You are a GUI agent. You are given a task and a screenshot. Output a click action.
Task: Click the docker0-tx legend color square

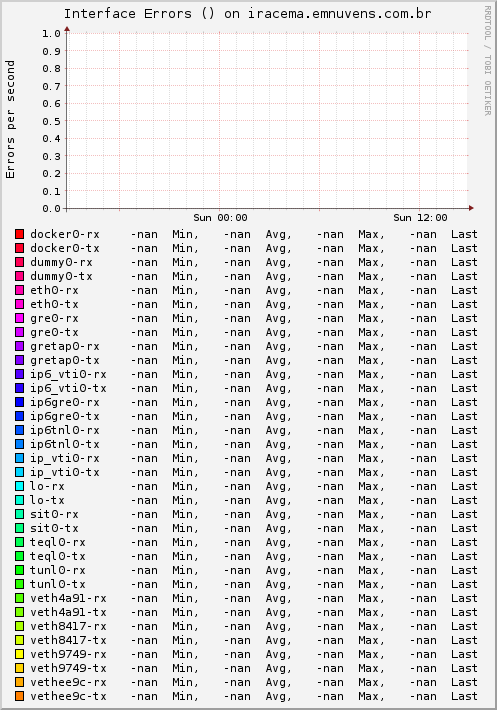19,248
